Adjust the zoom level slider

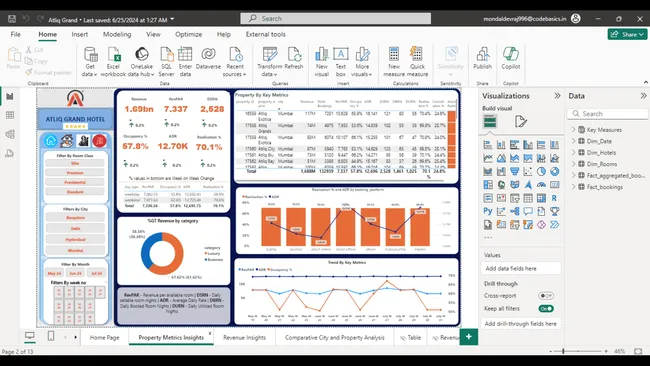(x=563, y=351)
